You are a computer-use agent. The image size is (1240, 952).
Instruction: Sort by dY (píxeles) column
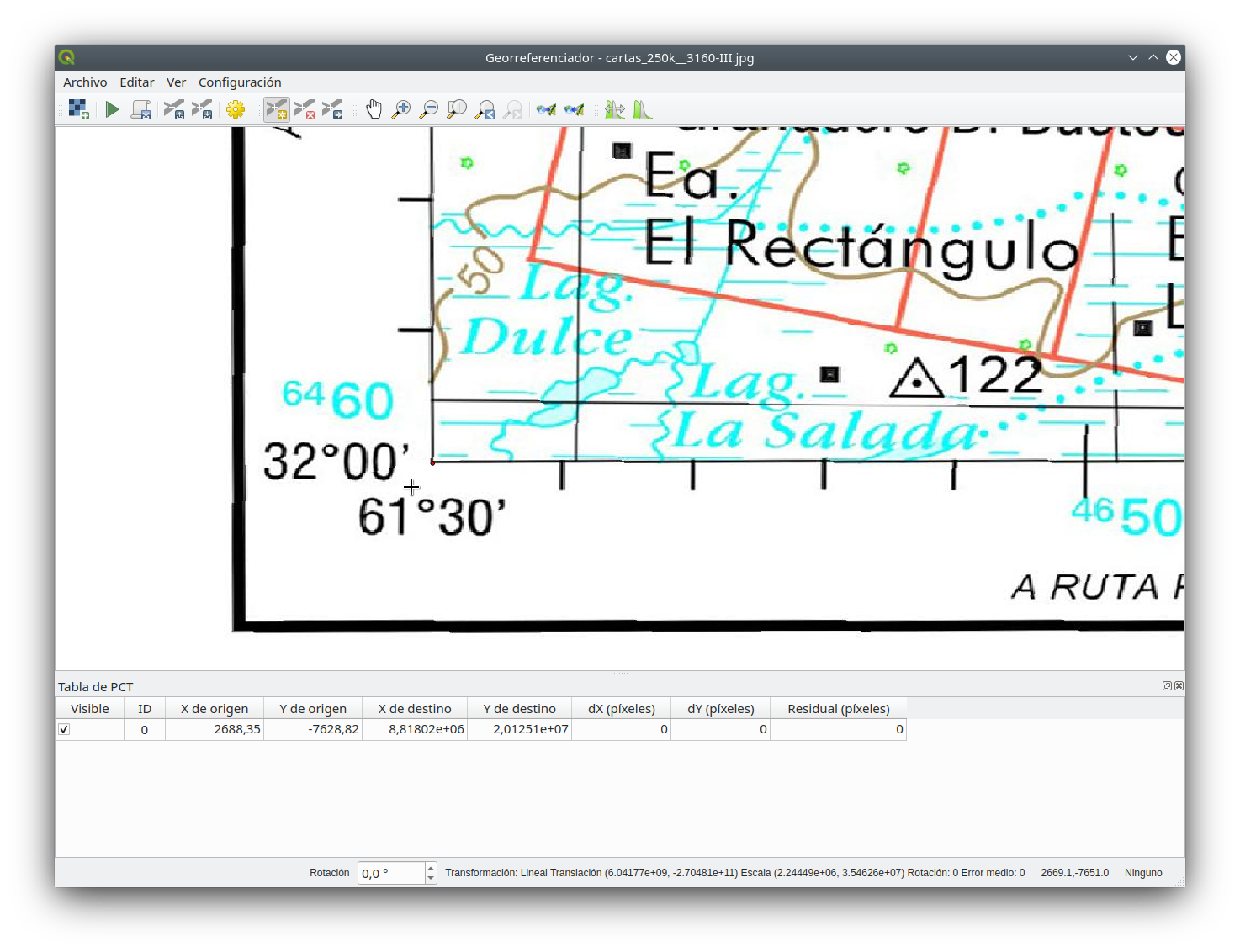tap(721, 709)
